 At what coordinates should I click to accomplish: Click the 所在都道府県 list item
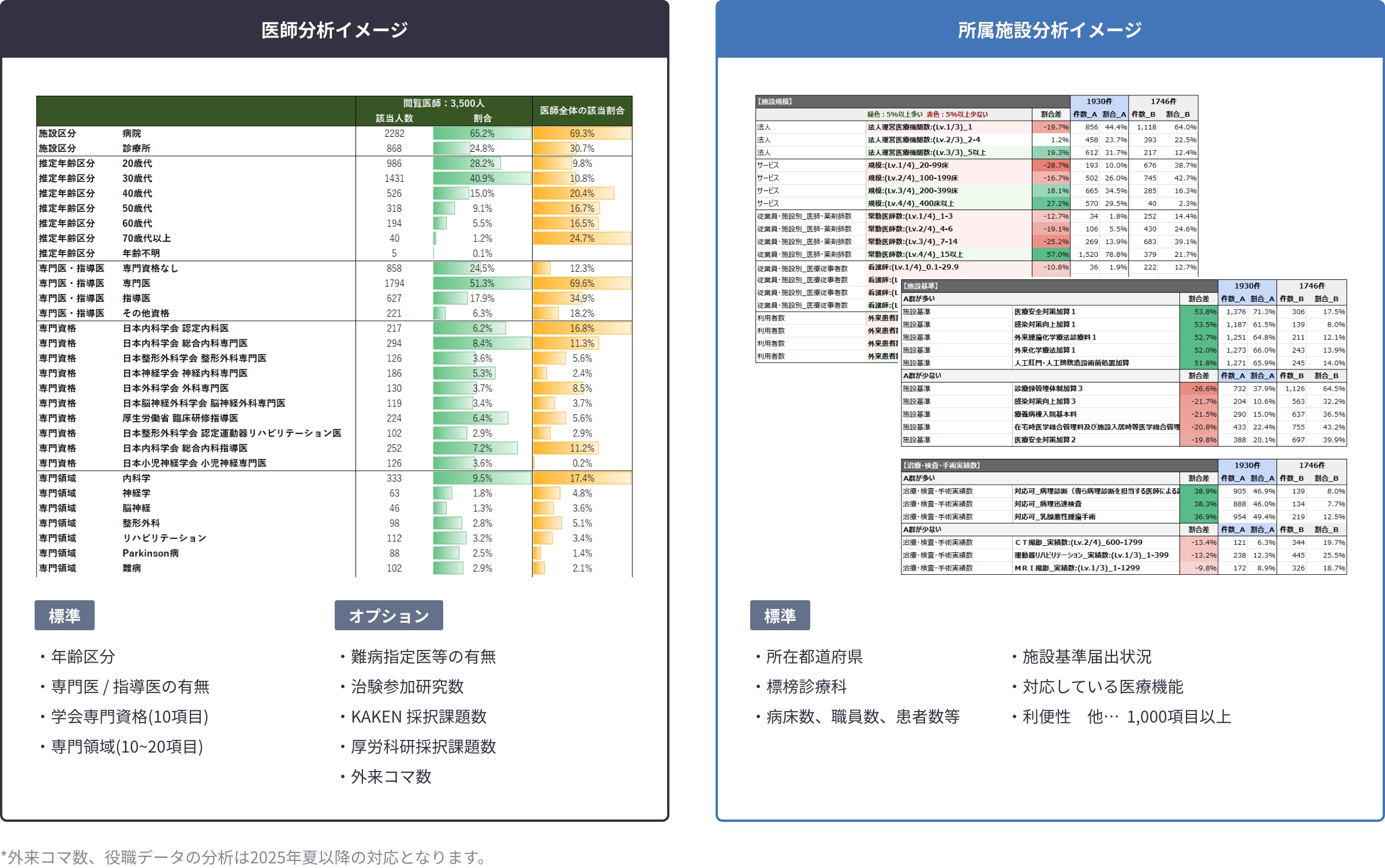click(x=814, y=657)
